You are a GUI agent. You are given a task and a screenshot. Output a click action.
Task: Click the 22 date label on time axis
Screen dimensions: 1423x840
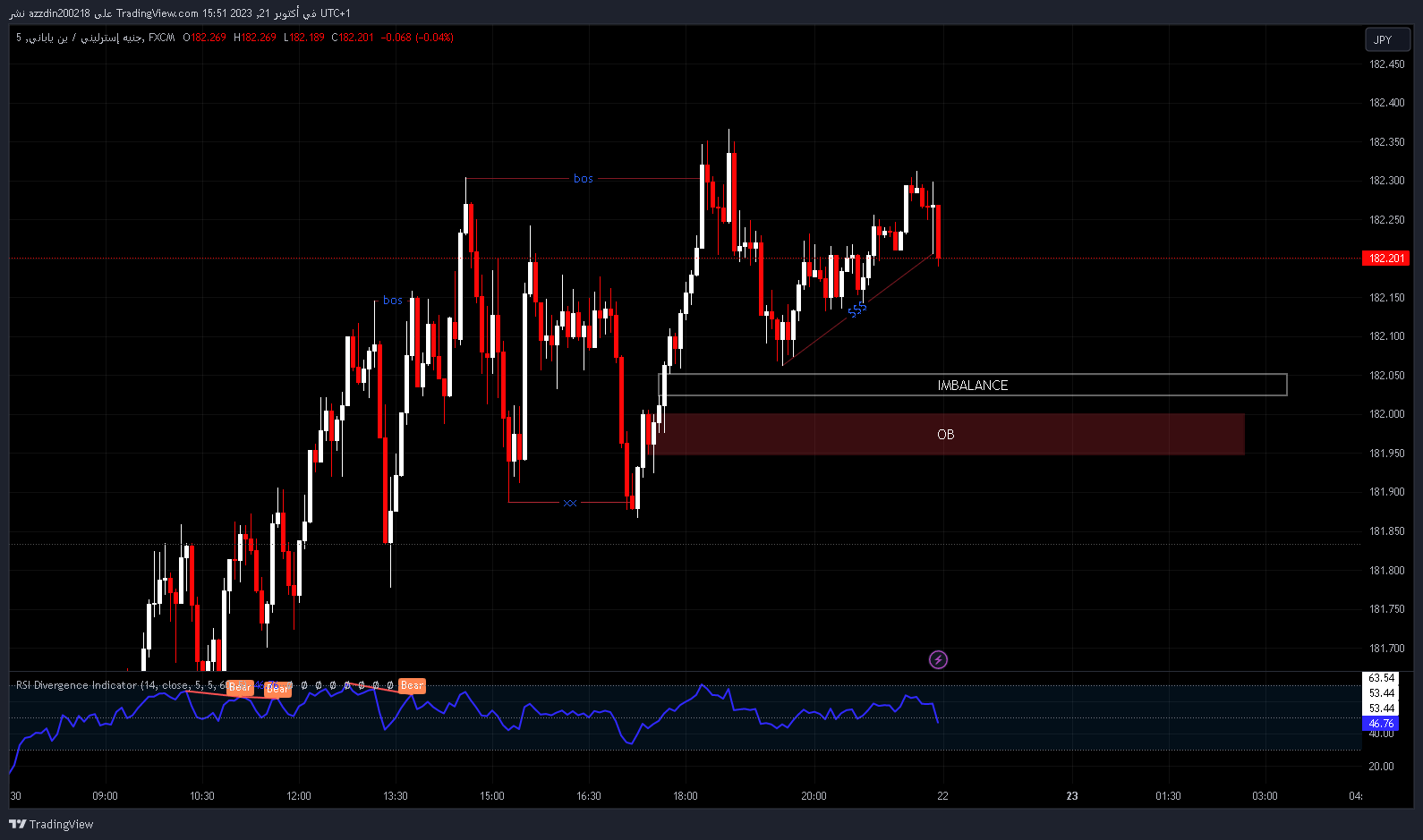coord(943,796)
